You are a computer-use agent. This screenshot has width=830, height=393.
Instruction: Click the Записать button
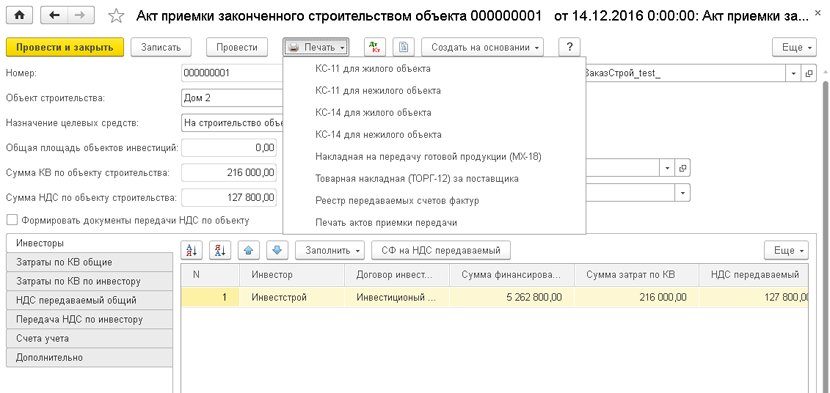[x=161, y=47]
